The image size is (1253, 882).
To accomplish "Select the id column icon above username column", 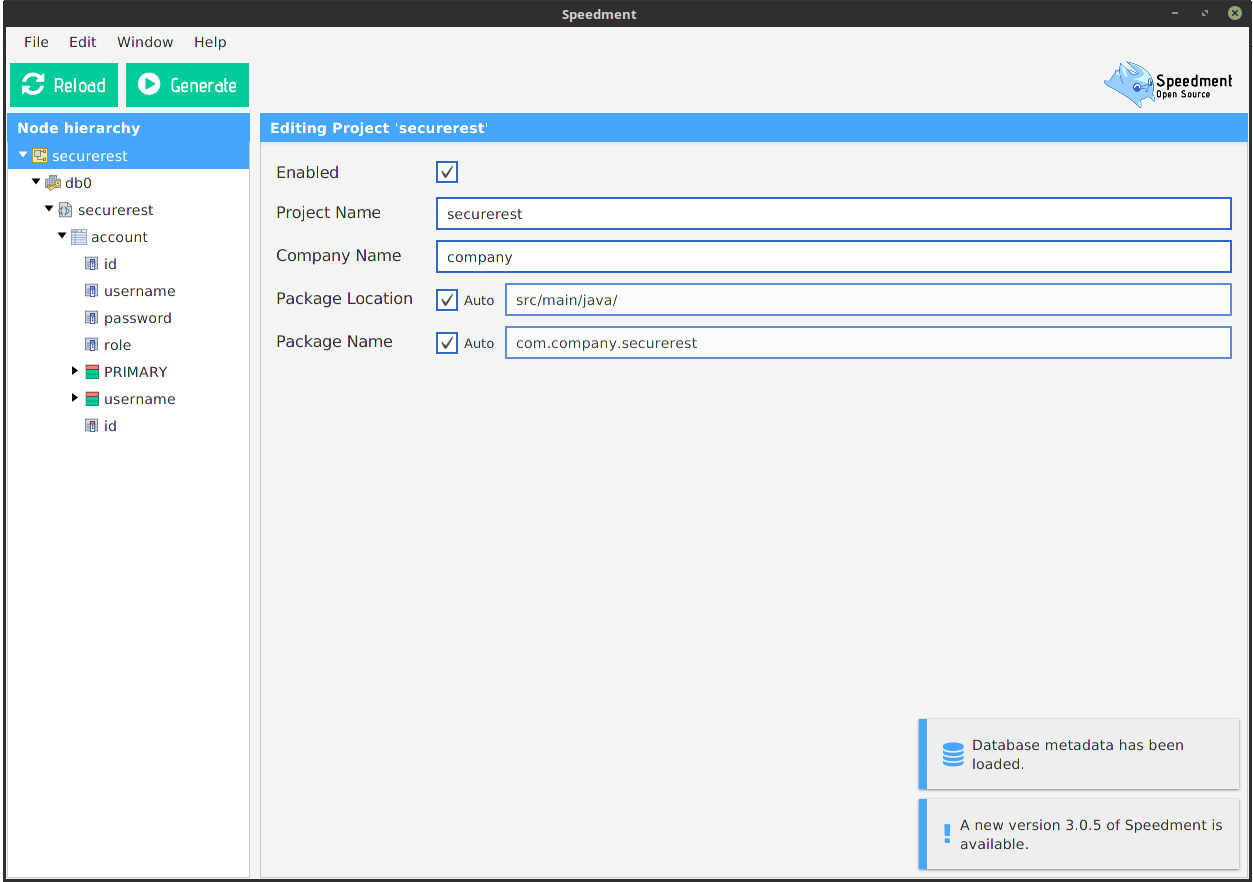I will tap(92, 264).
